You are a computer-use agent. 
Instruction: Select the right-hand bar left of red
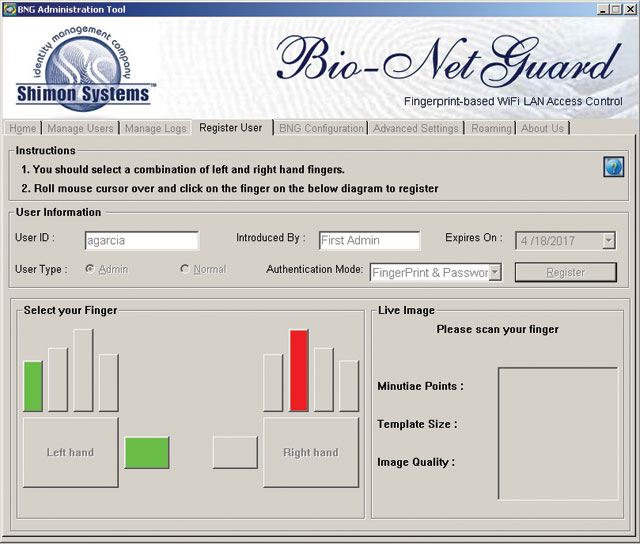[x=273, y=382]
